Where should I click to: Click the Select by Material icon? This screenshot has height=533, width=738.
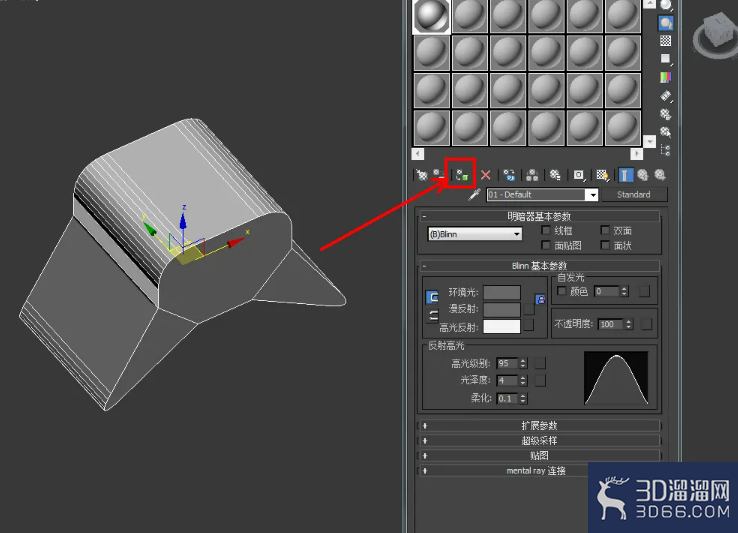tap(666, 132)
